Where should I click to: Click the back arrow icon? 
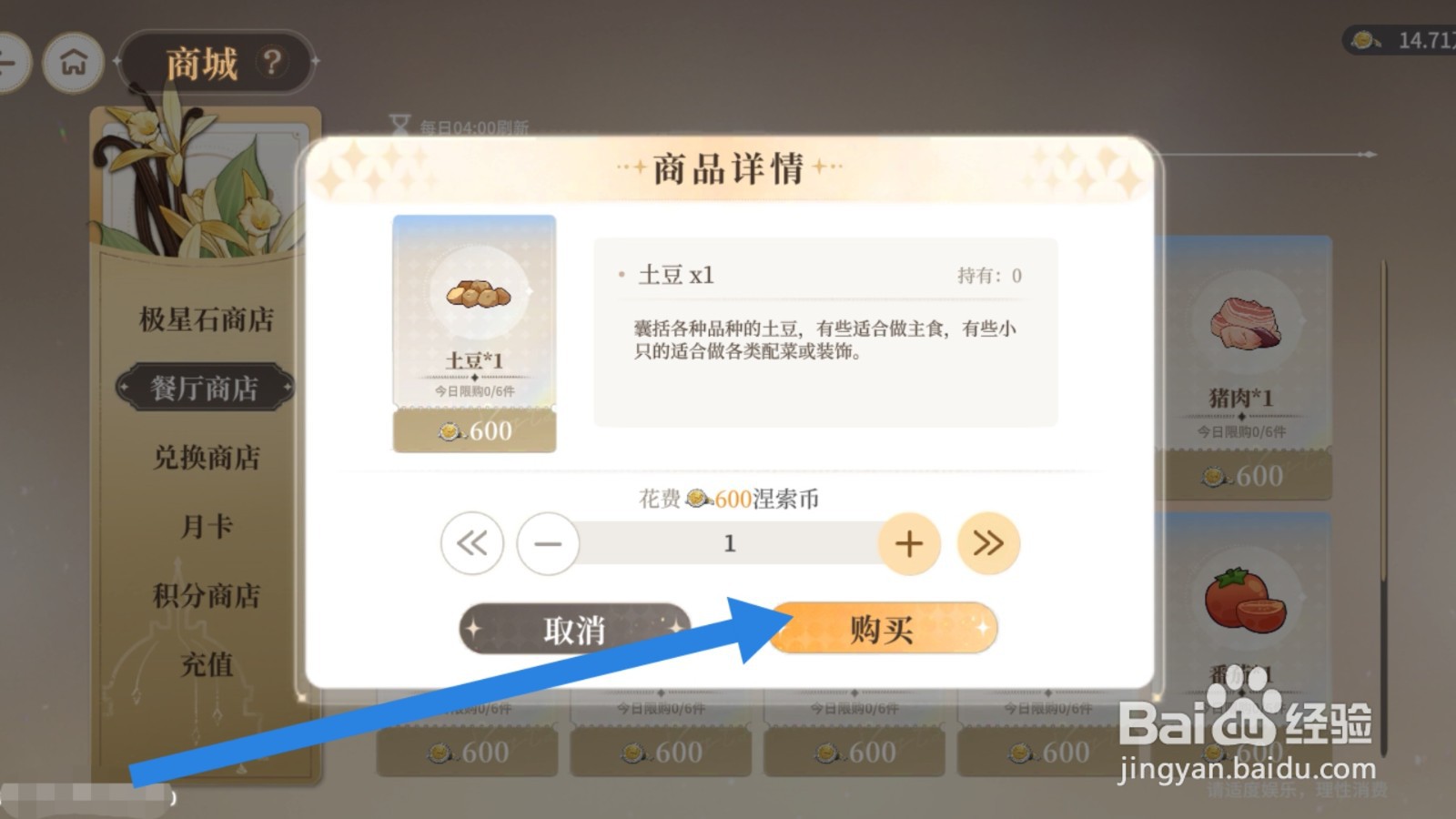coord(9,62)
